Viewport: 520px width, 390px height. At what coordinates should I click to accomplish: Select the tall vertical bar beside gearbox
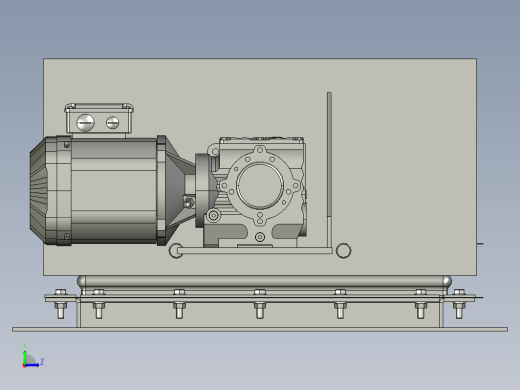click(x=329, y=170)
